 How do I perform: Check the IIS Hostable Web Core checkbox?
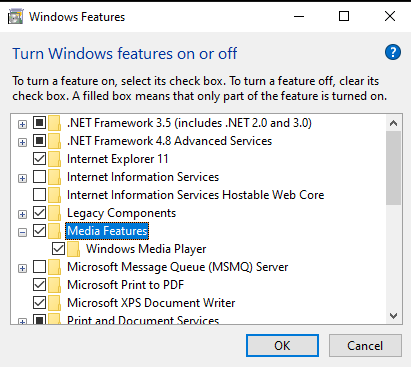coord(39,195)
